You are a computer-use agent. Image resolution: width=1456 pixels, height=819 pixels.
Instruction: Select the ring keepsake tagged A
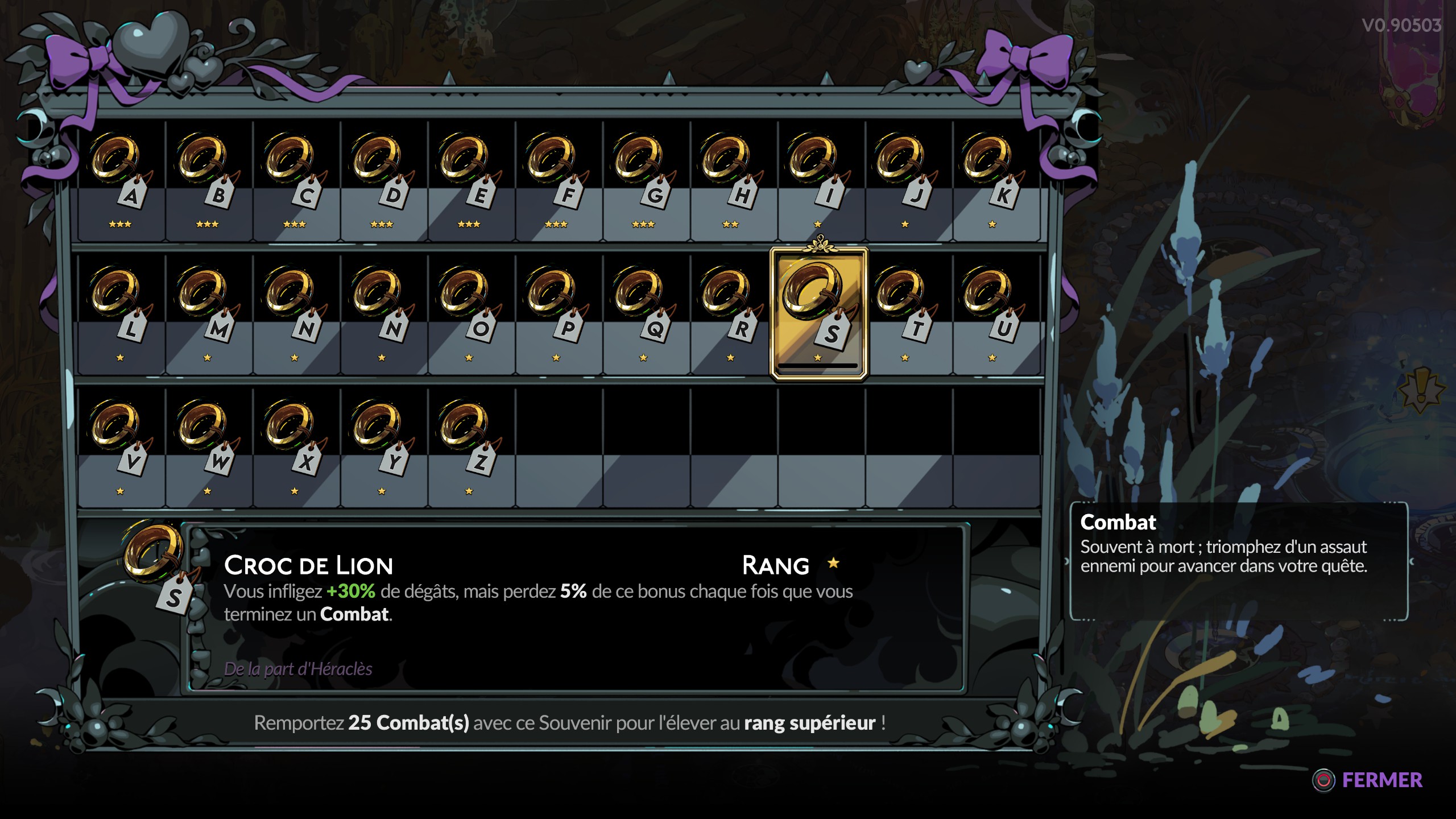pyautogui.click(x=121, y=181)
